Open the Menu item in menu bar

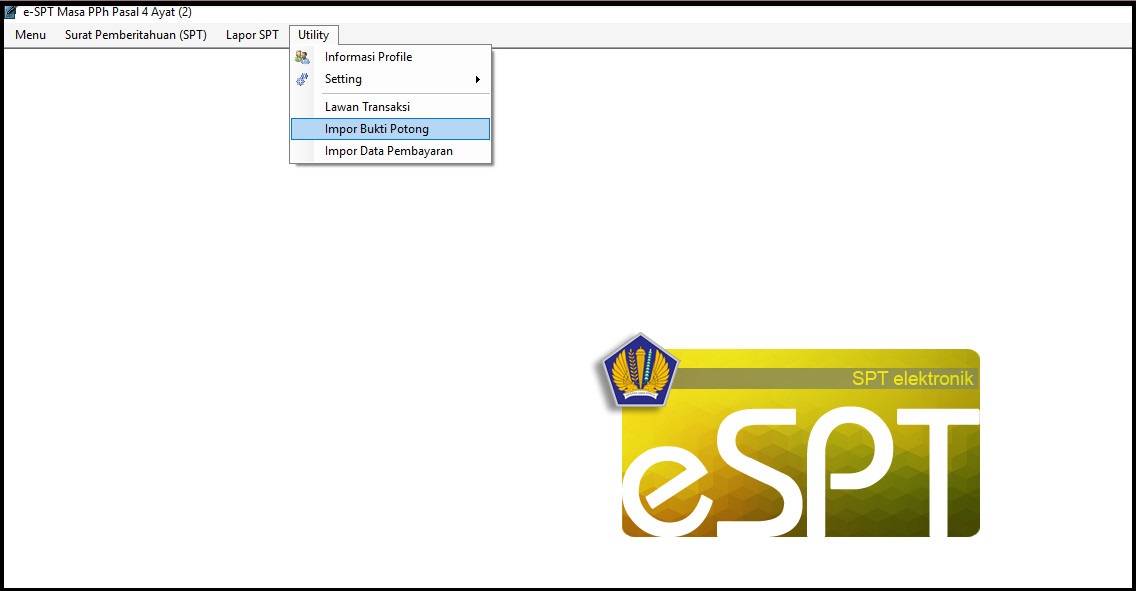[30, 35]
